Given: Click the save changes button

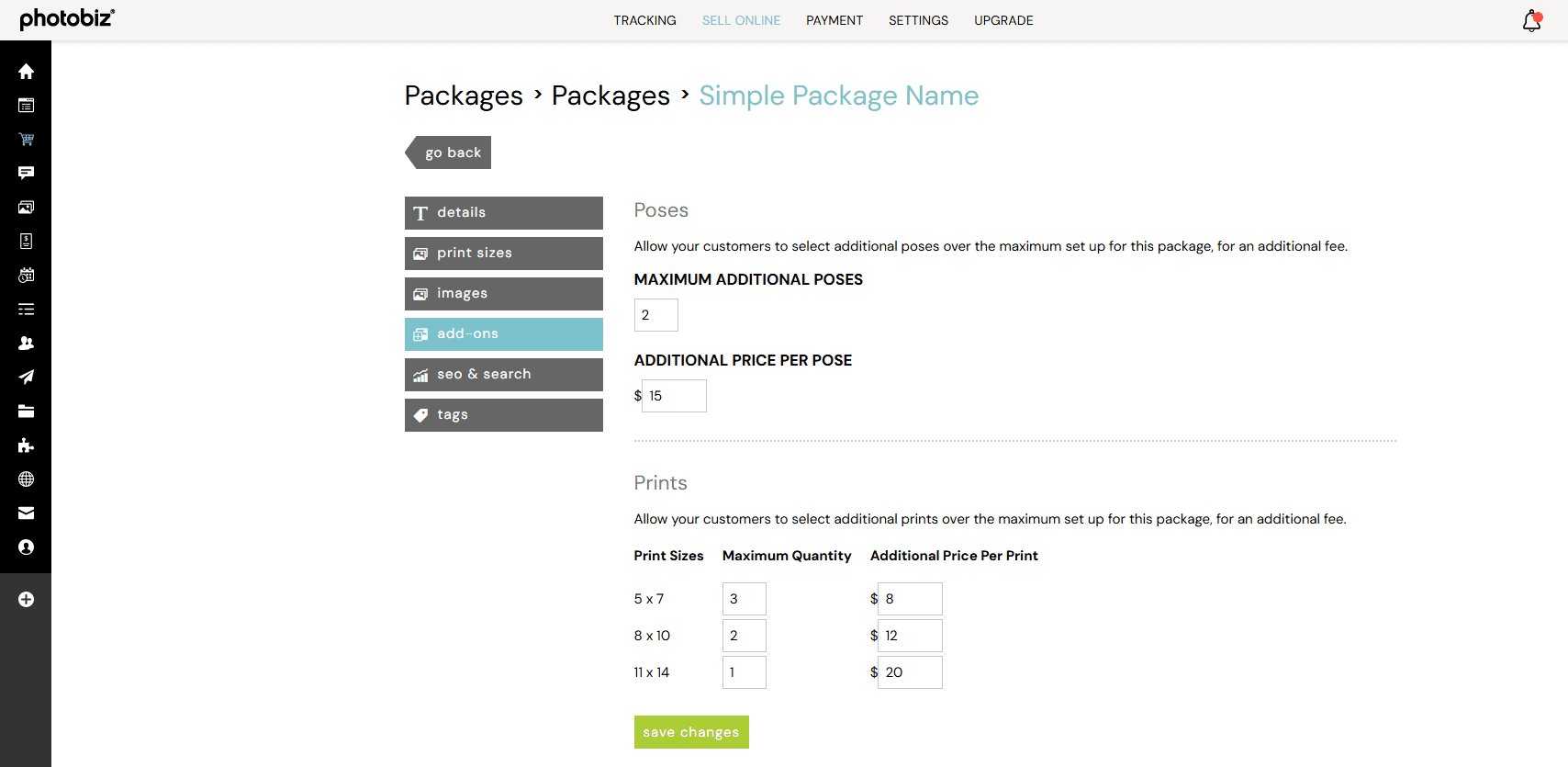Looking at the screenshot, I should [x=691, y=732].
